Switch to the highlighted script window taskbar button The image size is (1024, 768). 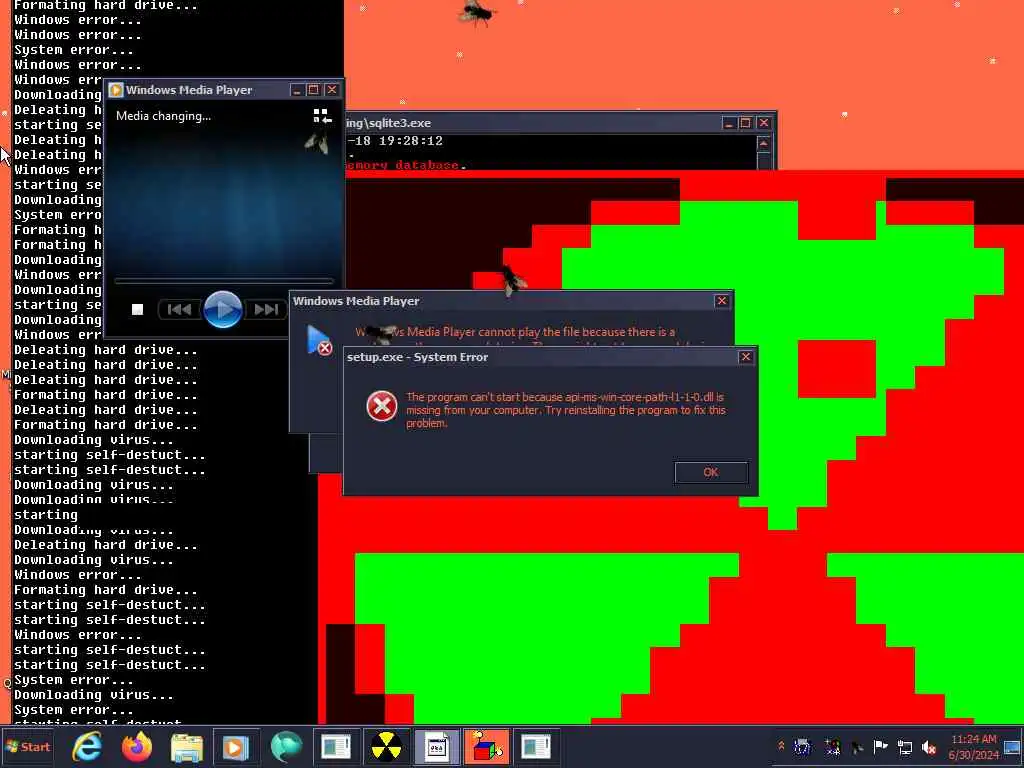click(x=436, y=748)
